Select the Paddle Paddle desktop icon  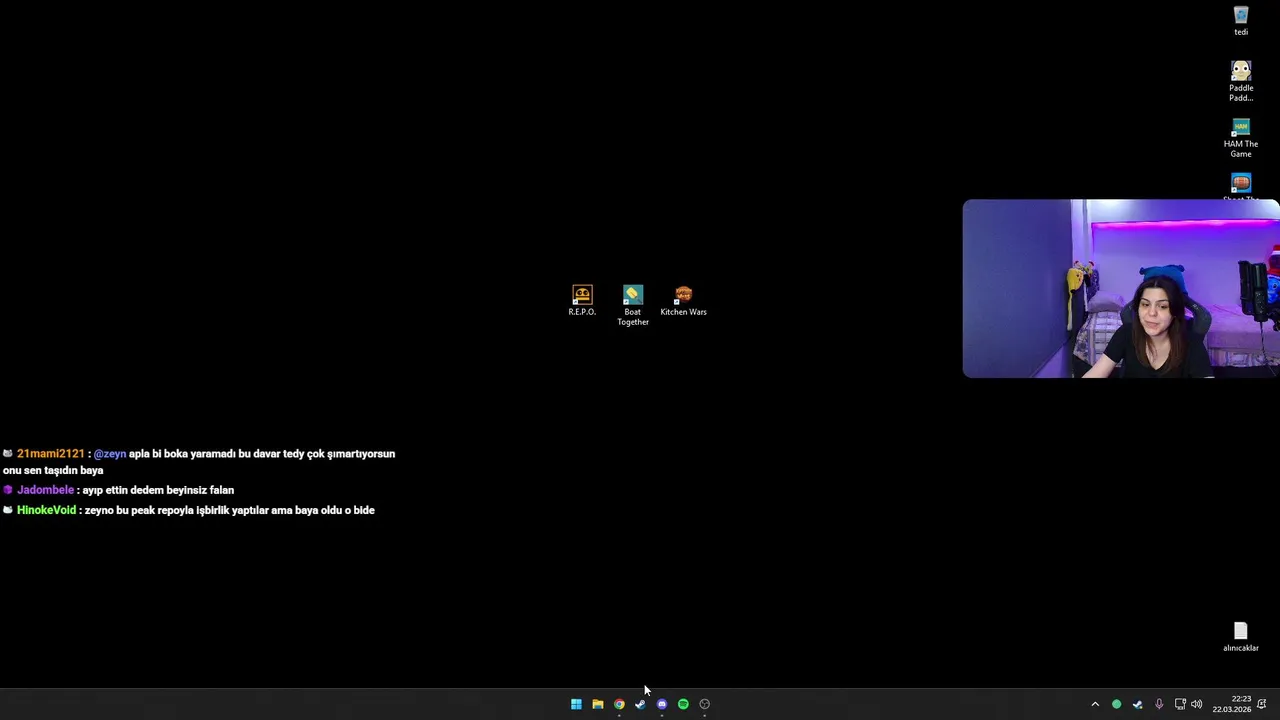click(1241, 81)
